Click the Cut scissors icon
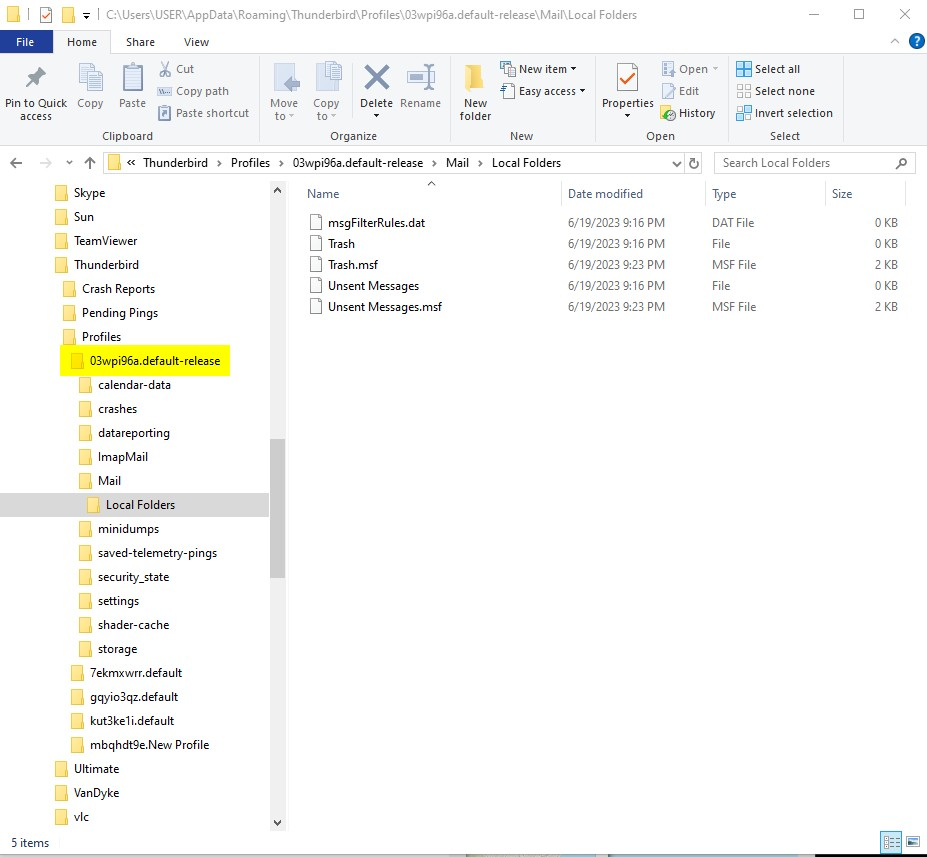This screenshot has height=857, width=927. [165, 69]
